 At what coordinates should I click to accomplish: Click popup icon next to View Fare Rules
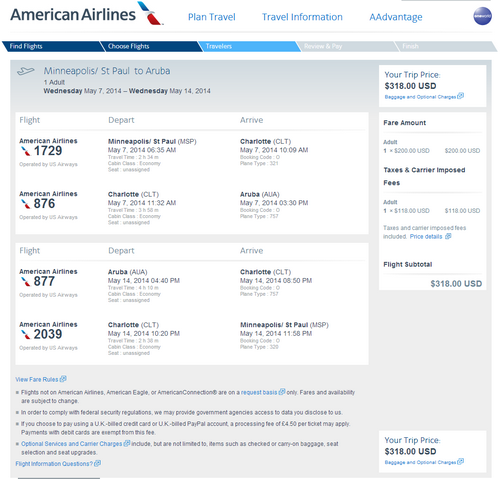63,379
